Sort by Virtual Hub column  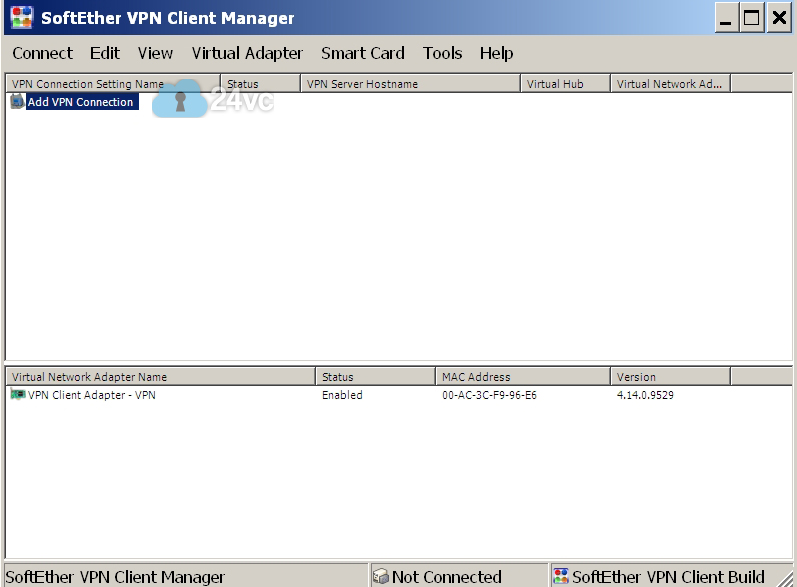(x=566, y=83)
